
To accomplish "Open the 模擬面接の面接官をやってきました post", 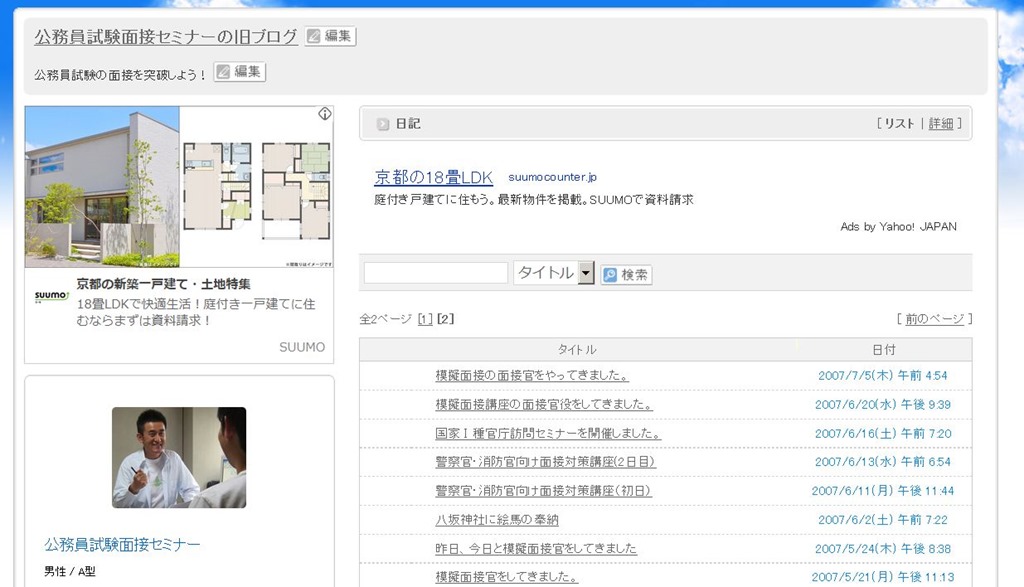I will point(532,376).
